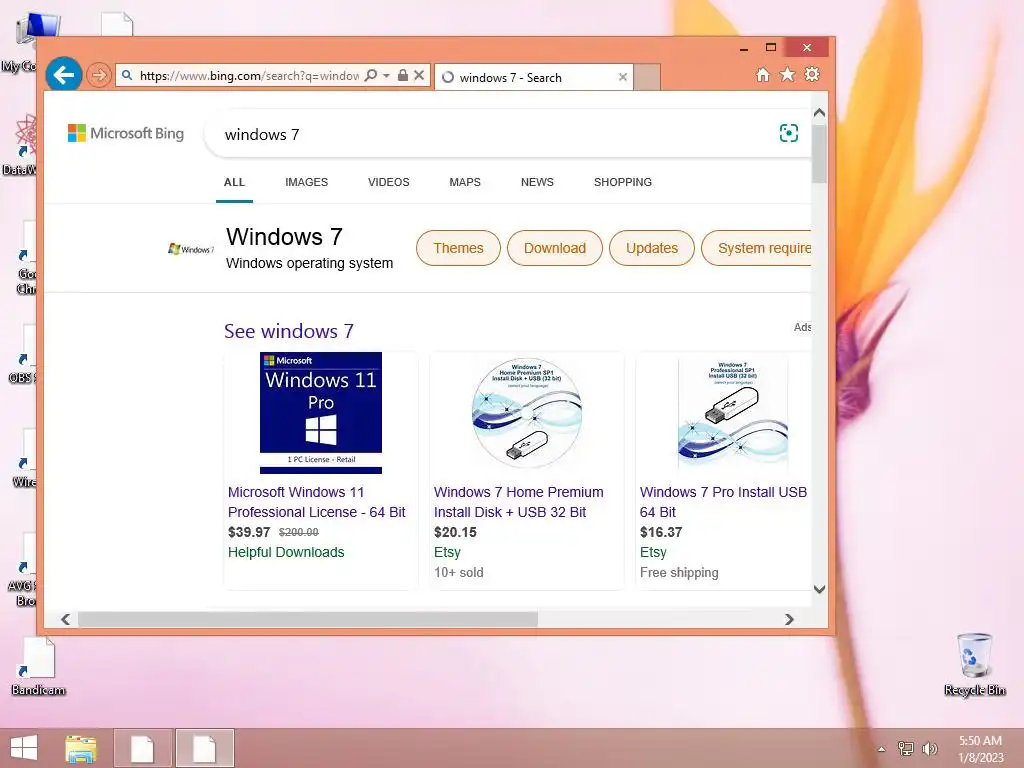
Task: Open Favorites with the star icon
Action: (x=788, y=74)
